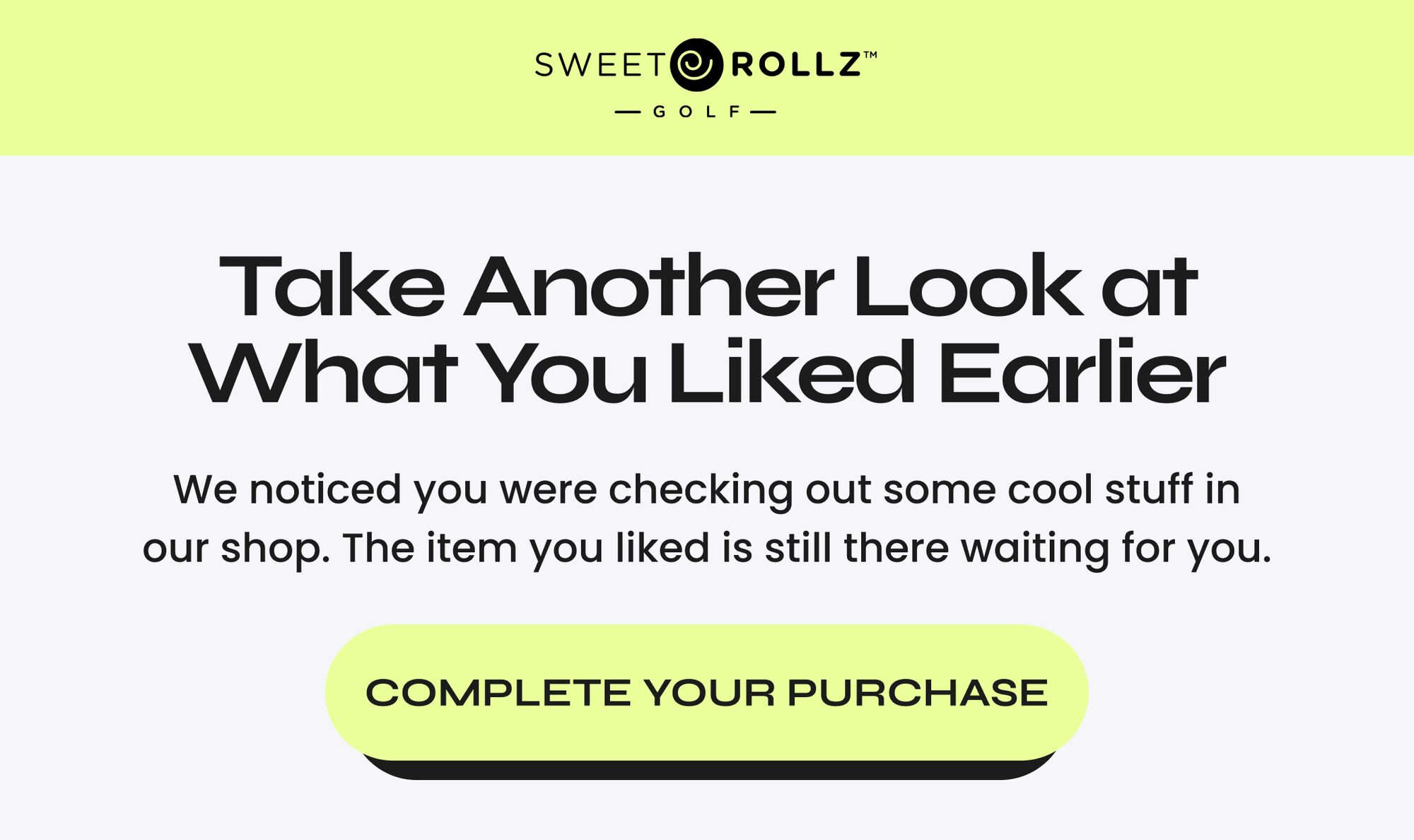Click the headline line 'What You Liked Earlier'
The width and height of the screenshot is (1414, 840).
tap(708, 373)
